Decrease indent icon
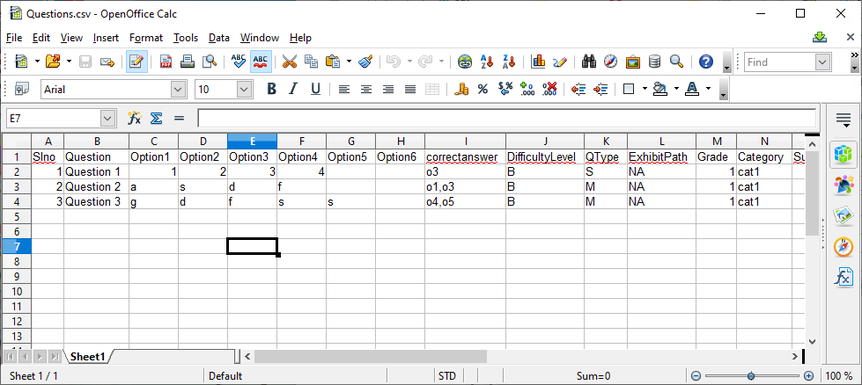This screenshot has height=385, width=862. (x=578, y=89)
